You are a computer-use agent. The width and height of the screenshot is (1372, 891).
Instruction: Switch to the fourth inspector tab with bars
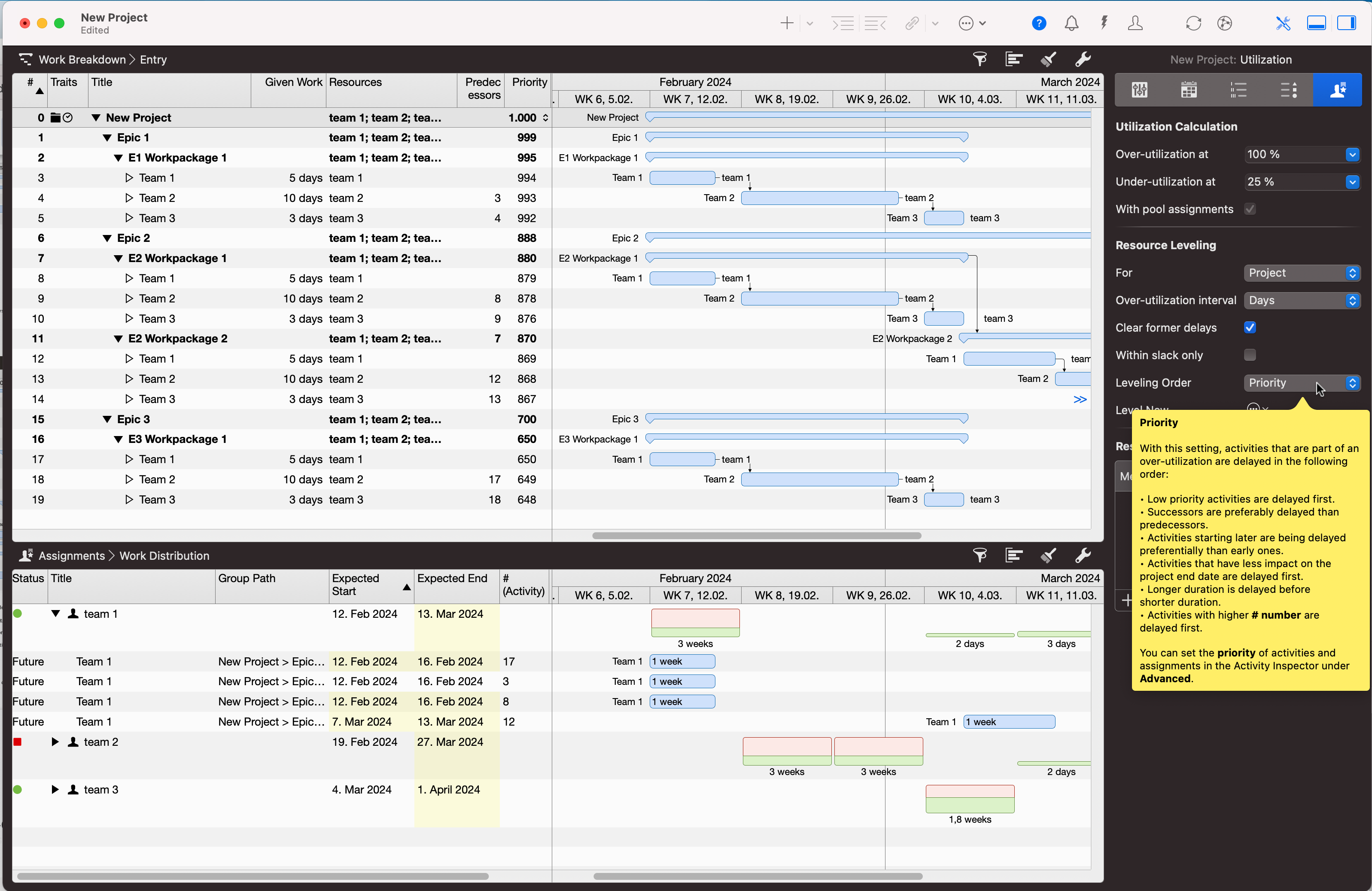tap(1288, 90)
